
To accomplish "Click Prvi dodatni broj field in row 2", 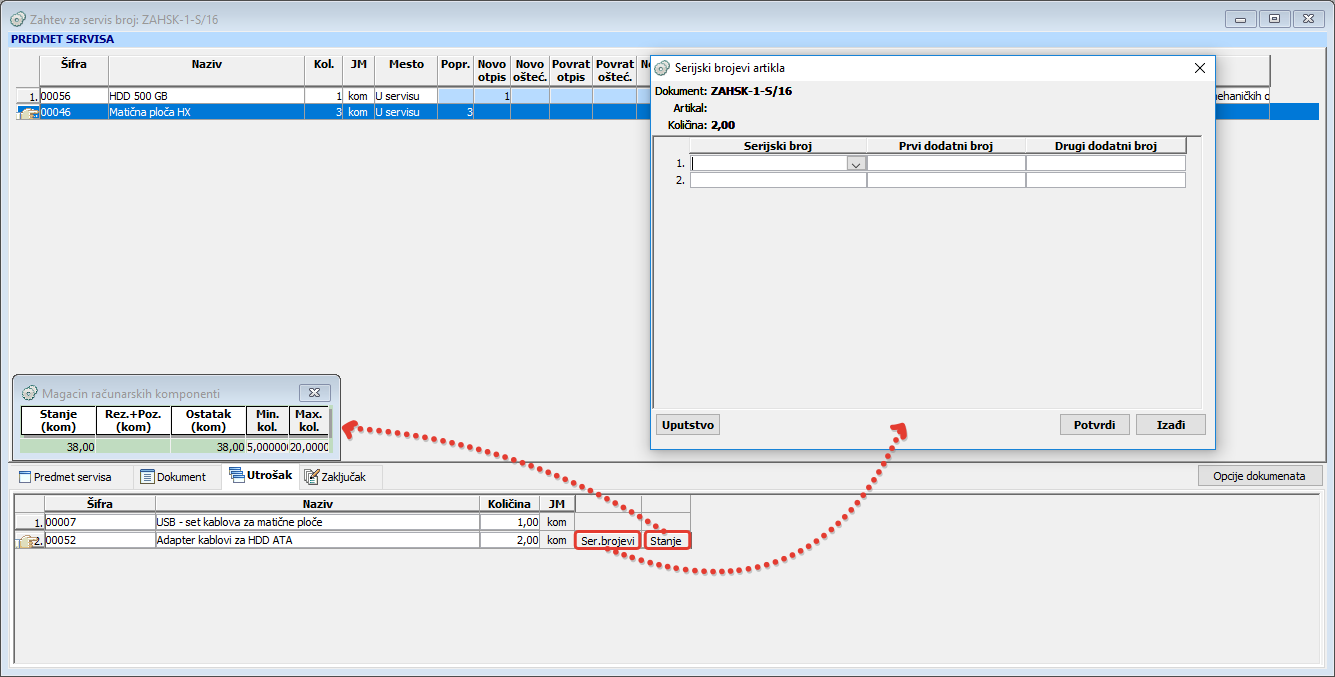I will coord(946,180).
